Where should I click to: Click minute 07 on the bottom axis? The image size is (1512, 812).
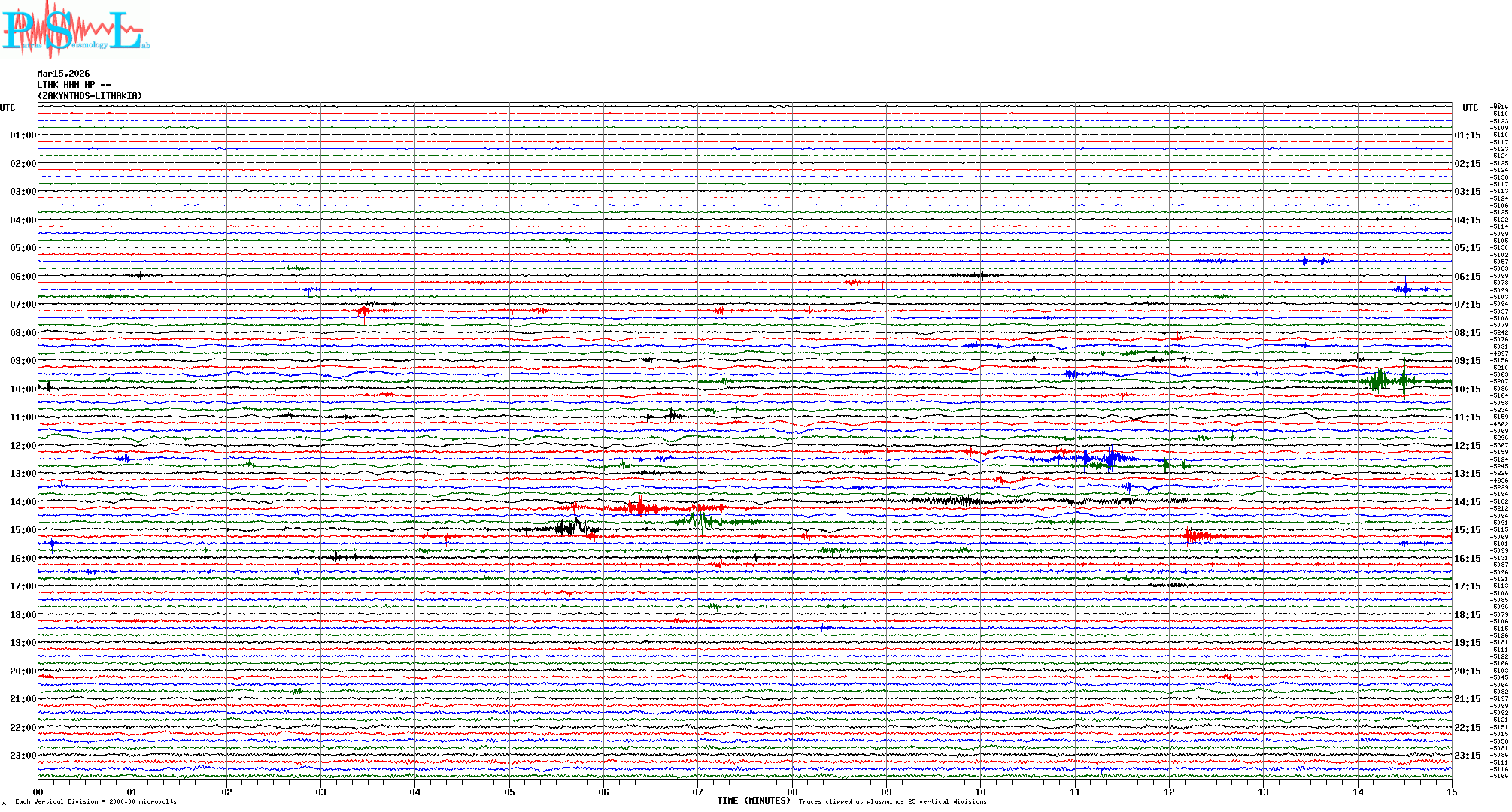tap(697, 792)
